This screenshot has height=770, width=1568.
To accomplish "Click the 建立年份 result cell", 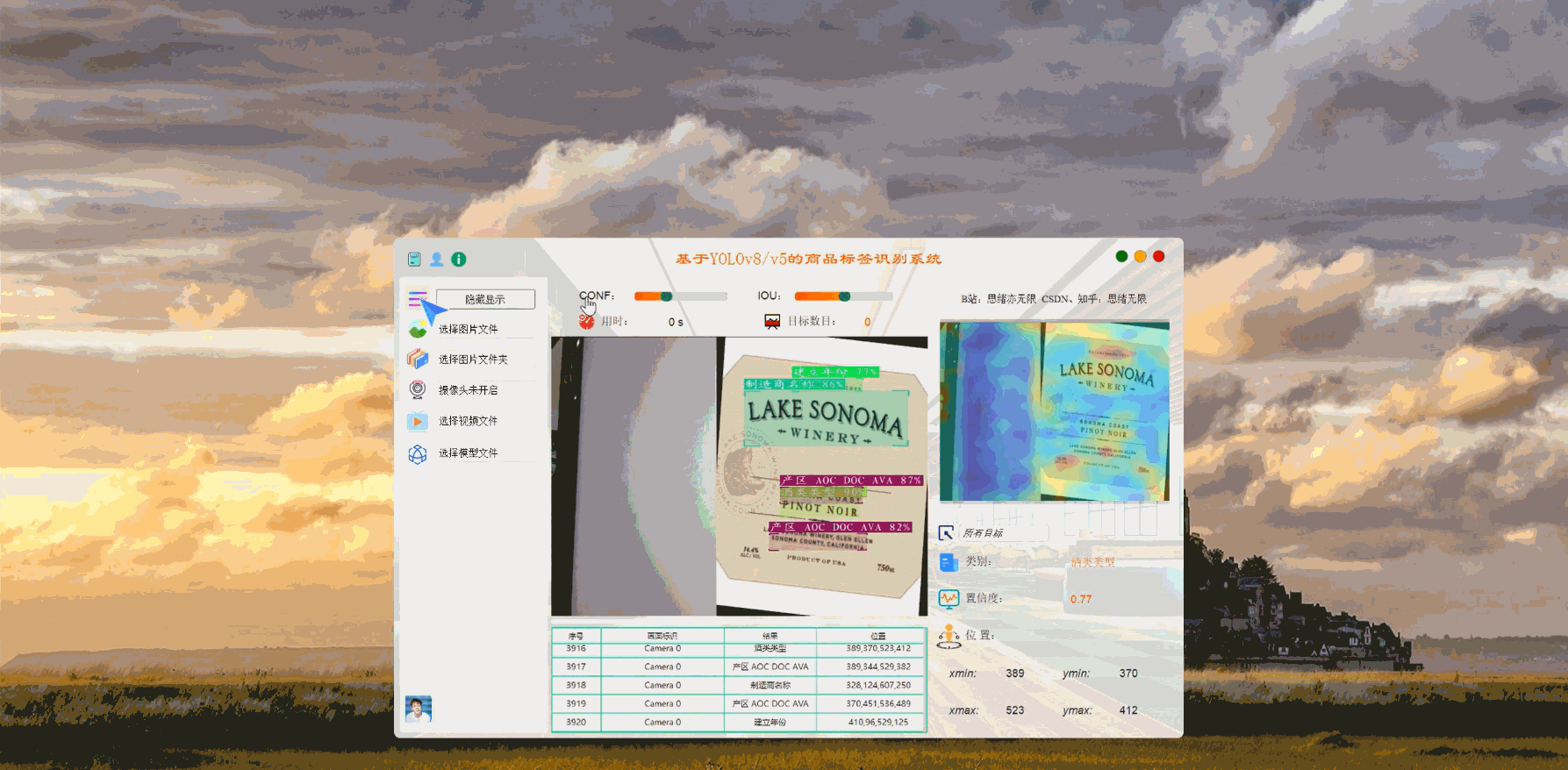I will click(770, 722).
